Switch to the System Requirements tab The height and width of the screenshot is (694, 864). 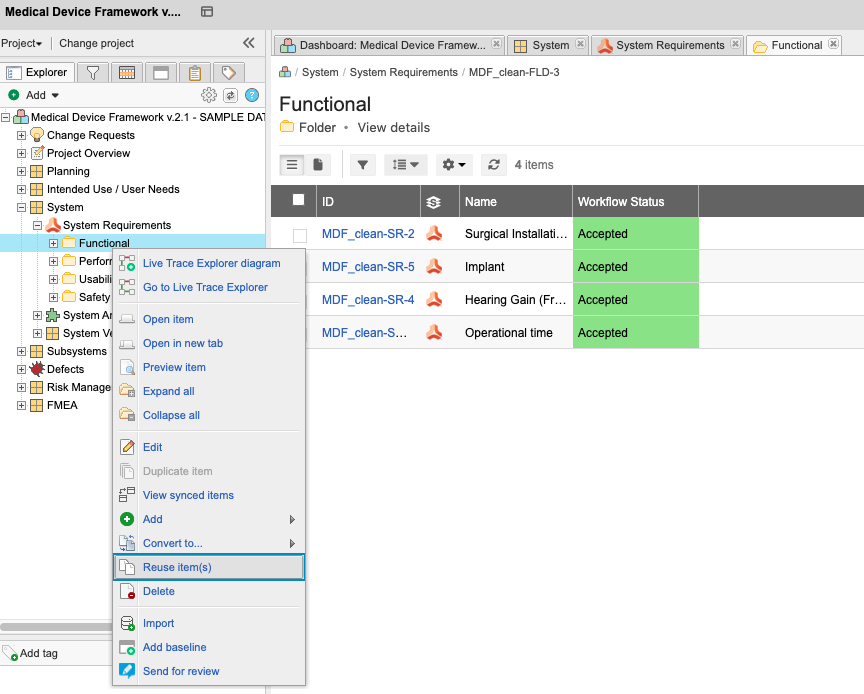pos(668,45)
